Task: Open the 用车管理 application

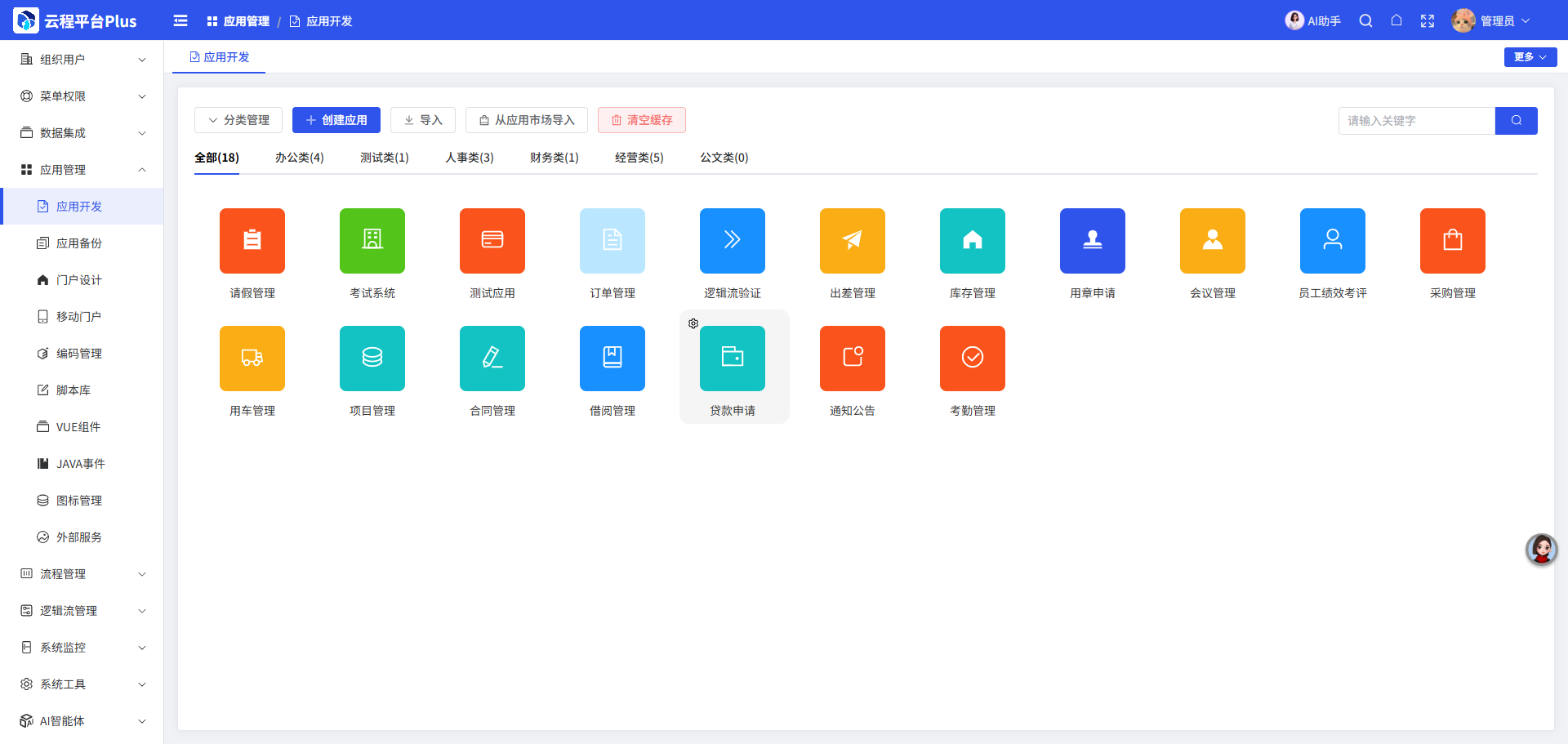Action: [x=252, y=359]
